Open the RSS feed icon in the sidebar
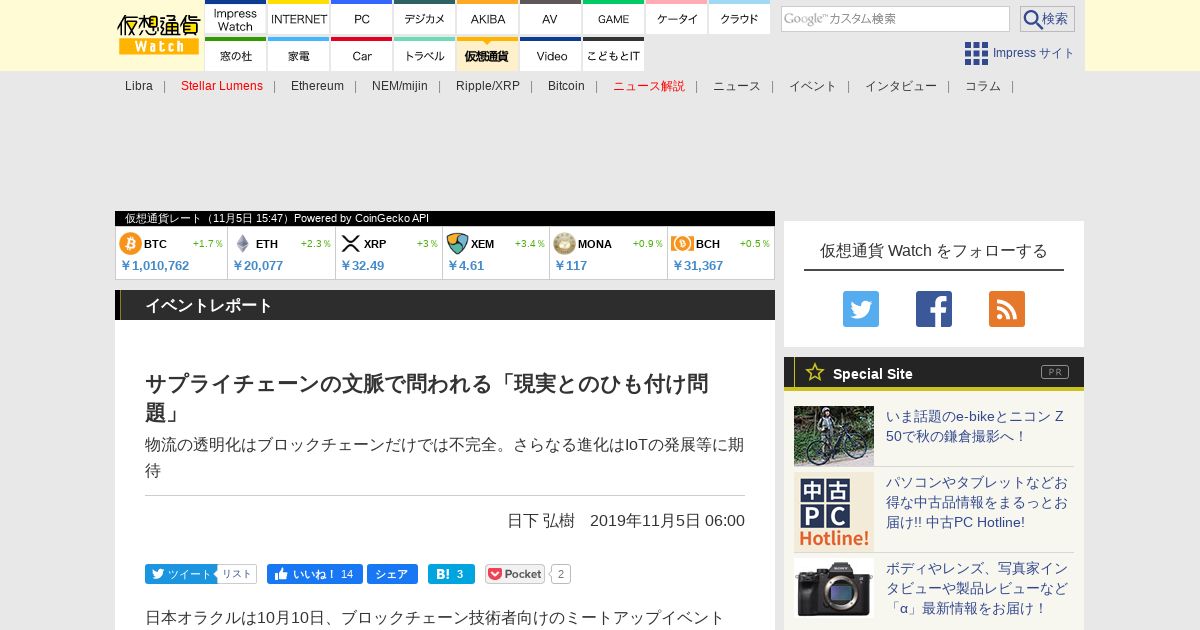The width and height of the screenshot is (1200, 630). click(x=1007, y=309)
